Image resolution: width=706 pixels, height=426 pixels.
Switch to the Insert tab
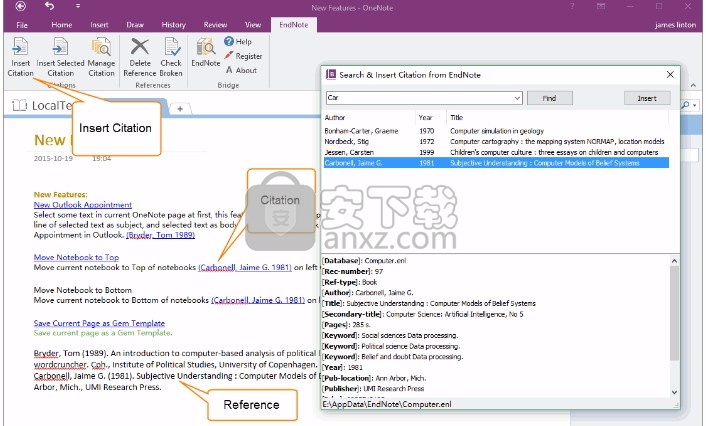(x=99, y=25)
